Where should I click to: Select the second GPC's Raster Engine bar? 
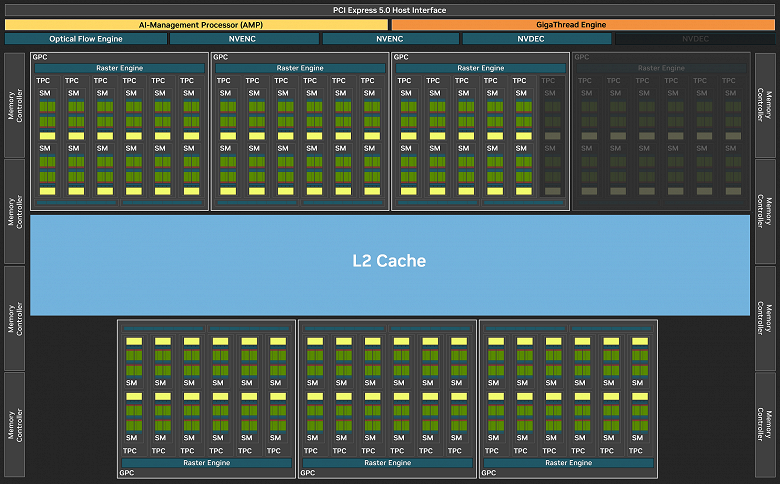pyautogui.click(x=300, y=68)
